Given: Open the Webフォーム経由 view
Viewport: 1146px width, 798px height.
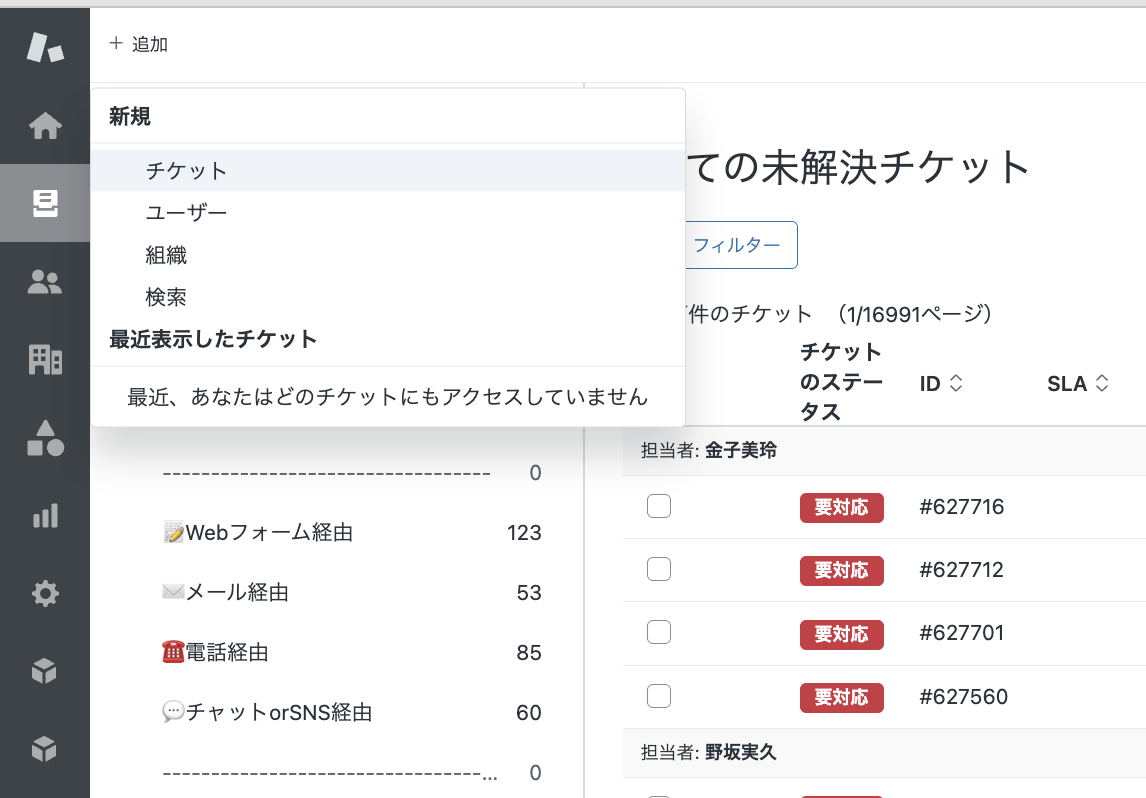Looking at the screenshot, I should 258,533.
